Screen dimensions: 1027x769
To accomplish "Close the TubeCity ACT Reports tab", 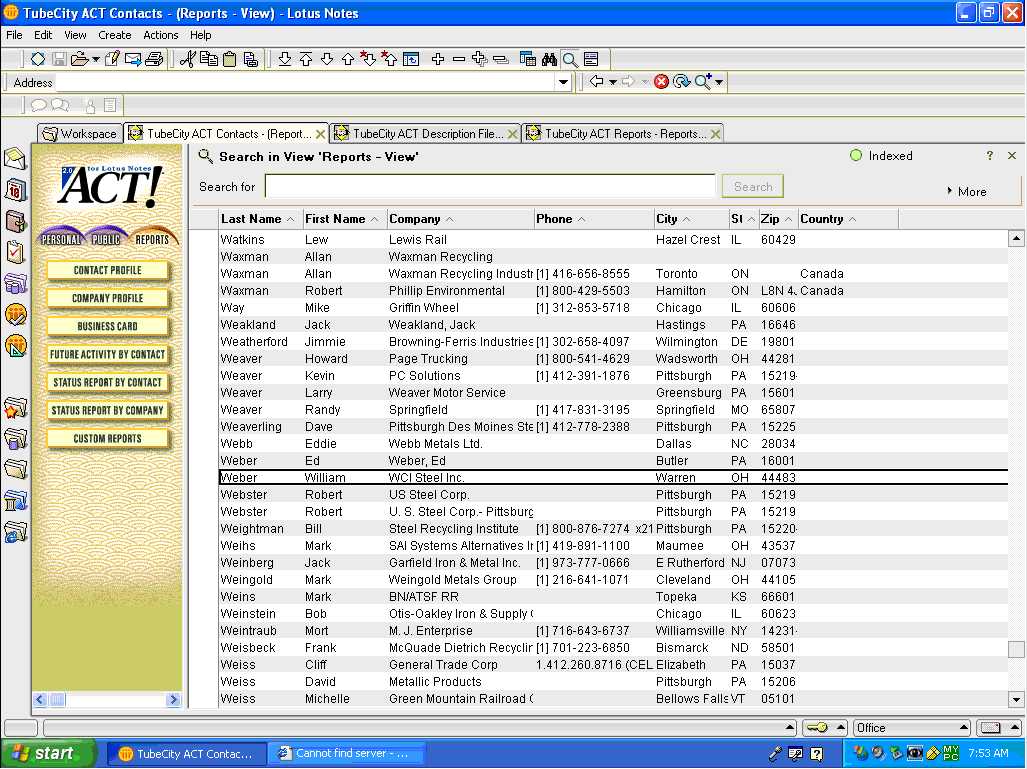I will click(715, 134).
